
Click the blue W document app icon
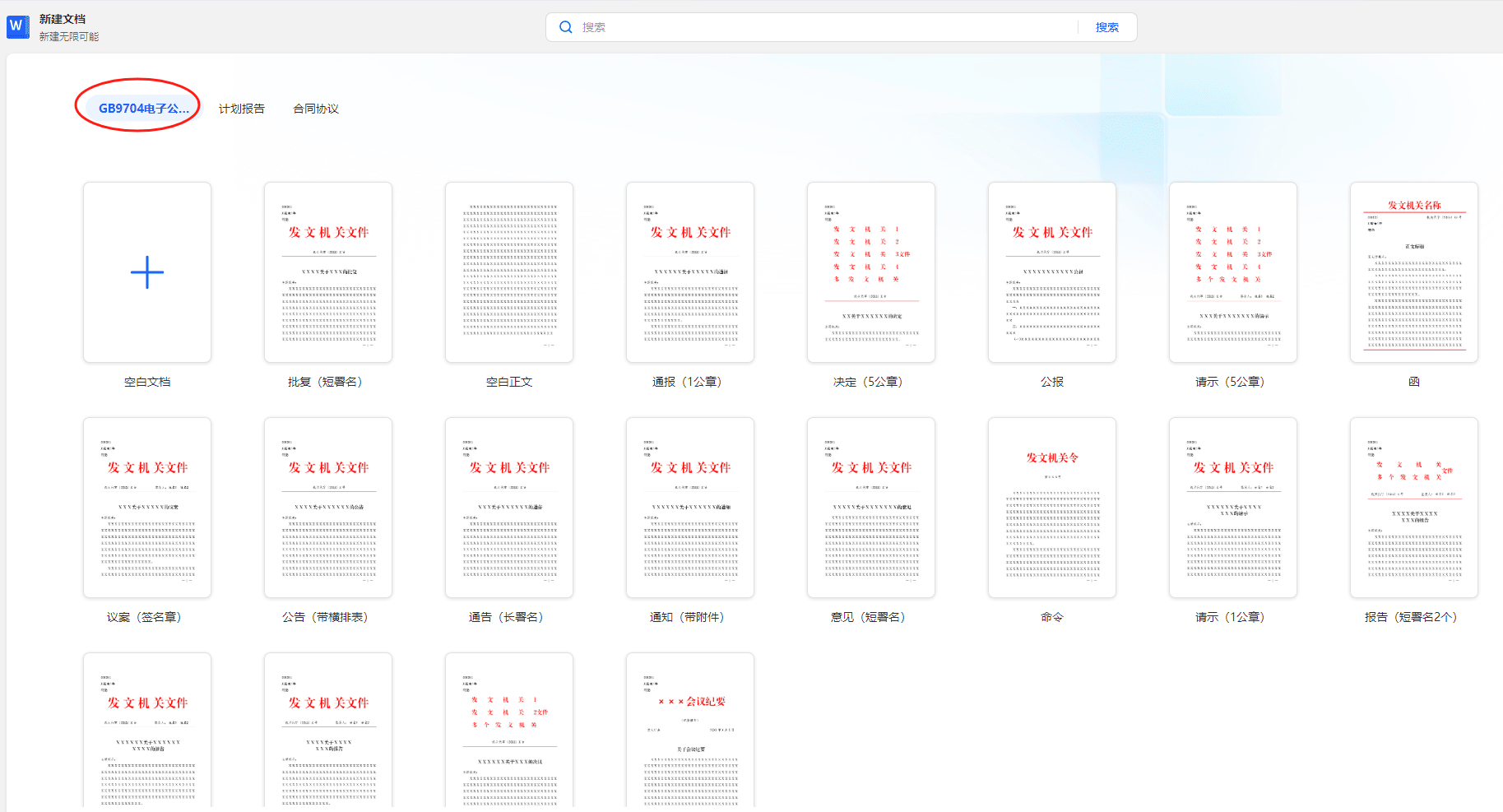[17, 26]
